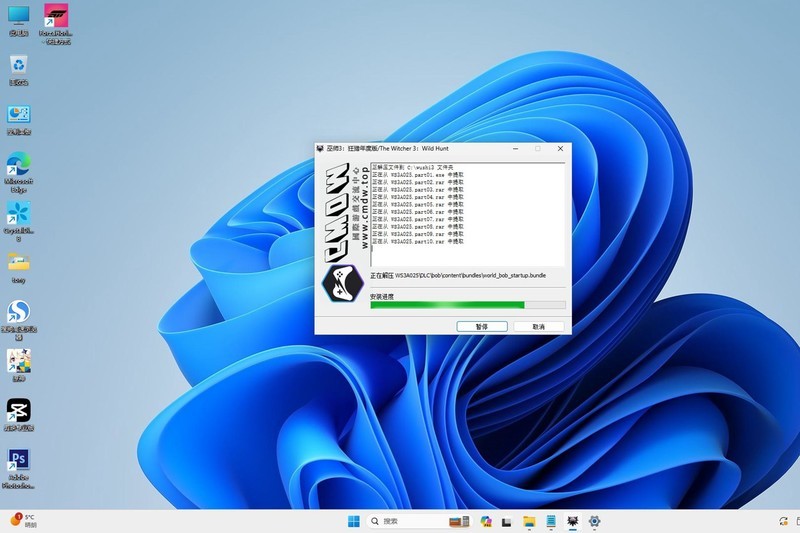Open the CrystalDiskInfo desktop shortcut

pyautogui.click(x=18, y=221)
